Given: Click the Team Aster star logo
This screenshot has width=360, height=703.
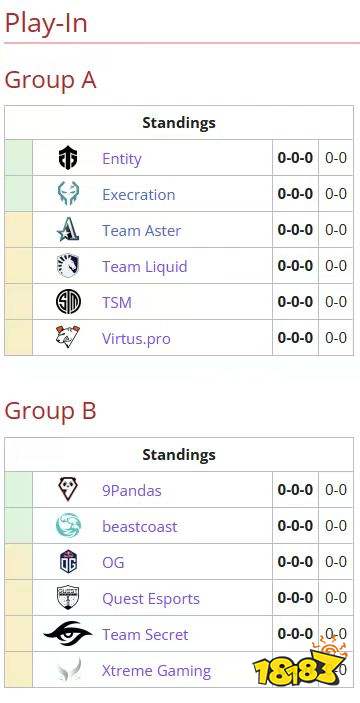Looking at the screenshot, I should pos(68,230).
